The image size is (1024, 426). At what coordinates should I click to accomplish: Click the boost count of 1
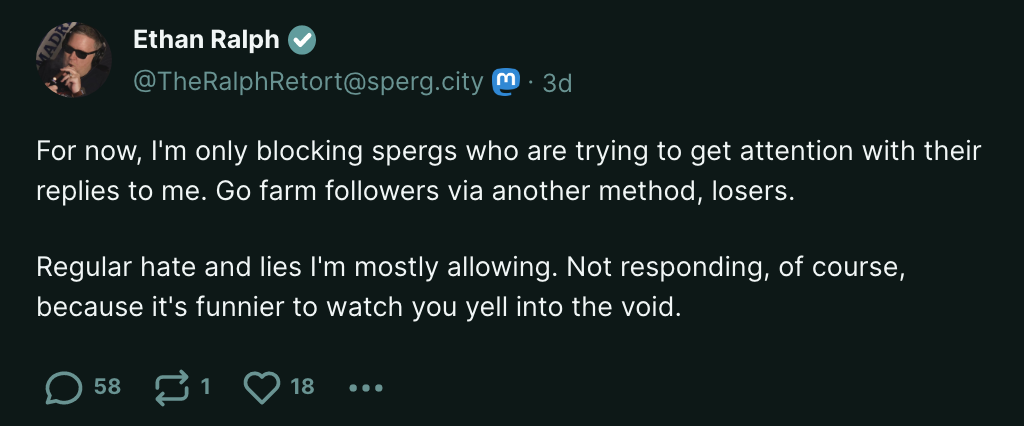click(x=205, y=386)
